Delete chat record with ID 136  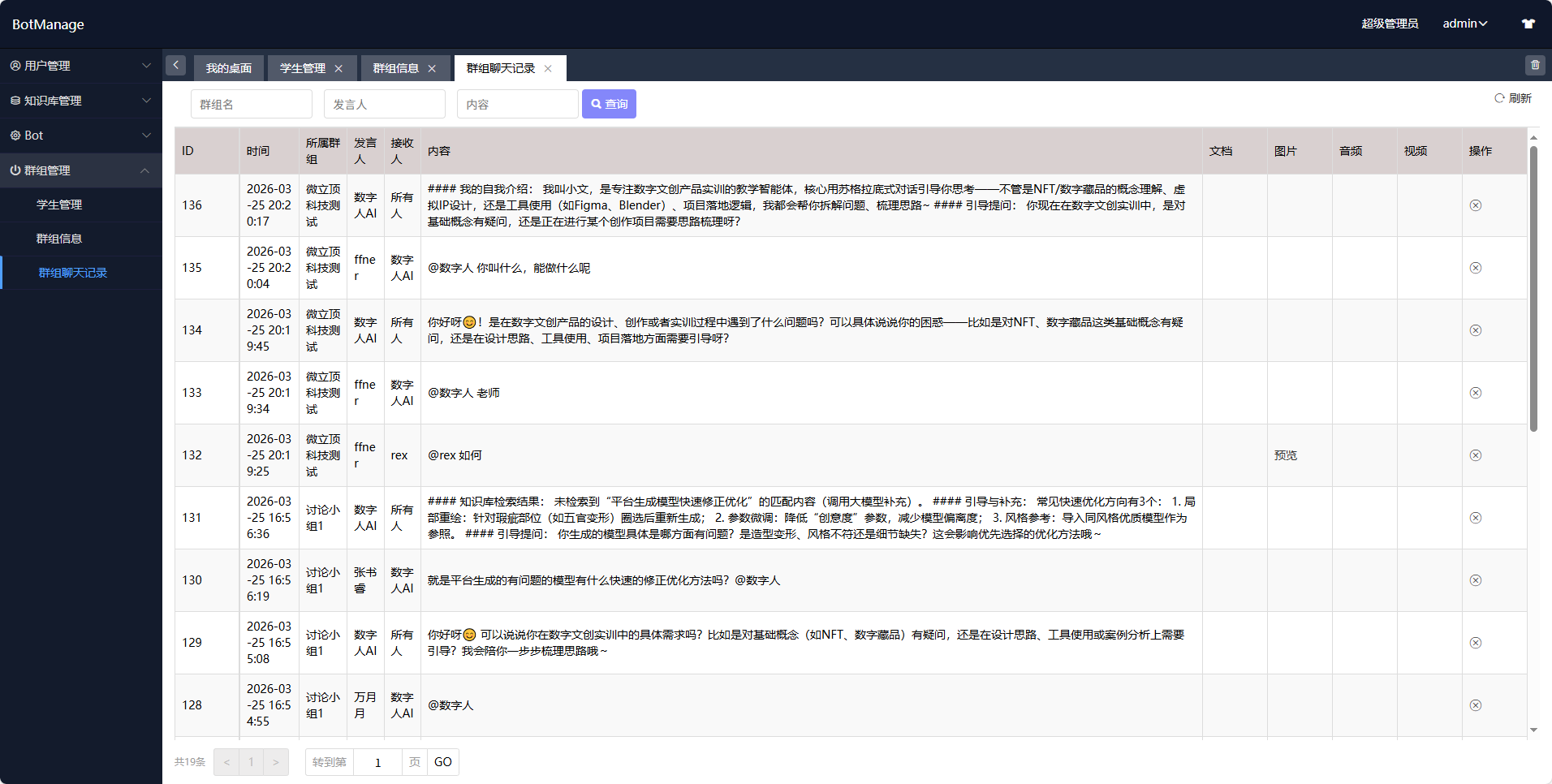pos(1475,205)
